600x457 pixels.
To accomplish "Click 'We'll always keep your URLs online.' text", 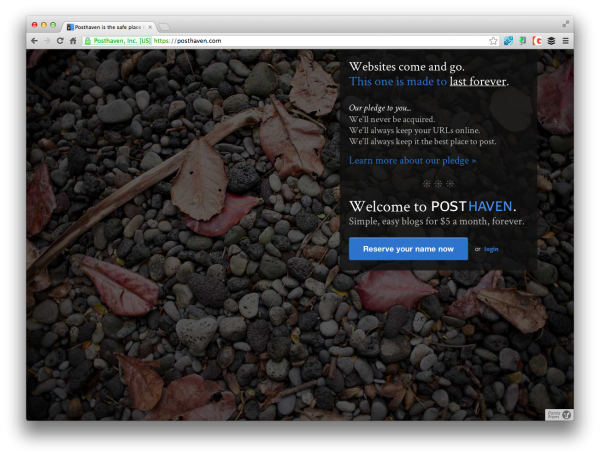I will 414,130.
